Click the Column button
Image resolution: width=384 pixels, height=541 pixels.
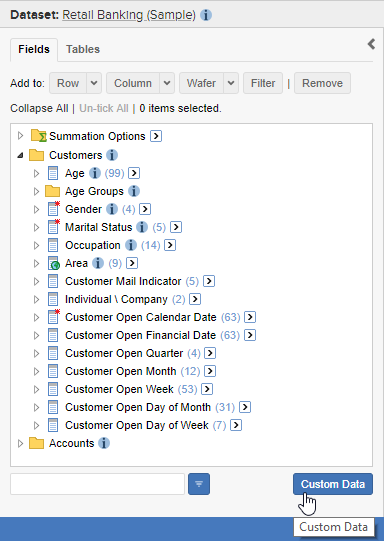(133, 83)
